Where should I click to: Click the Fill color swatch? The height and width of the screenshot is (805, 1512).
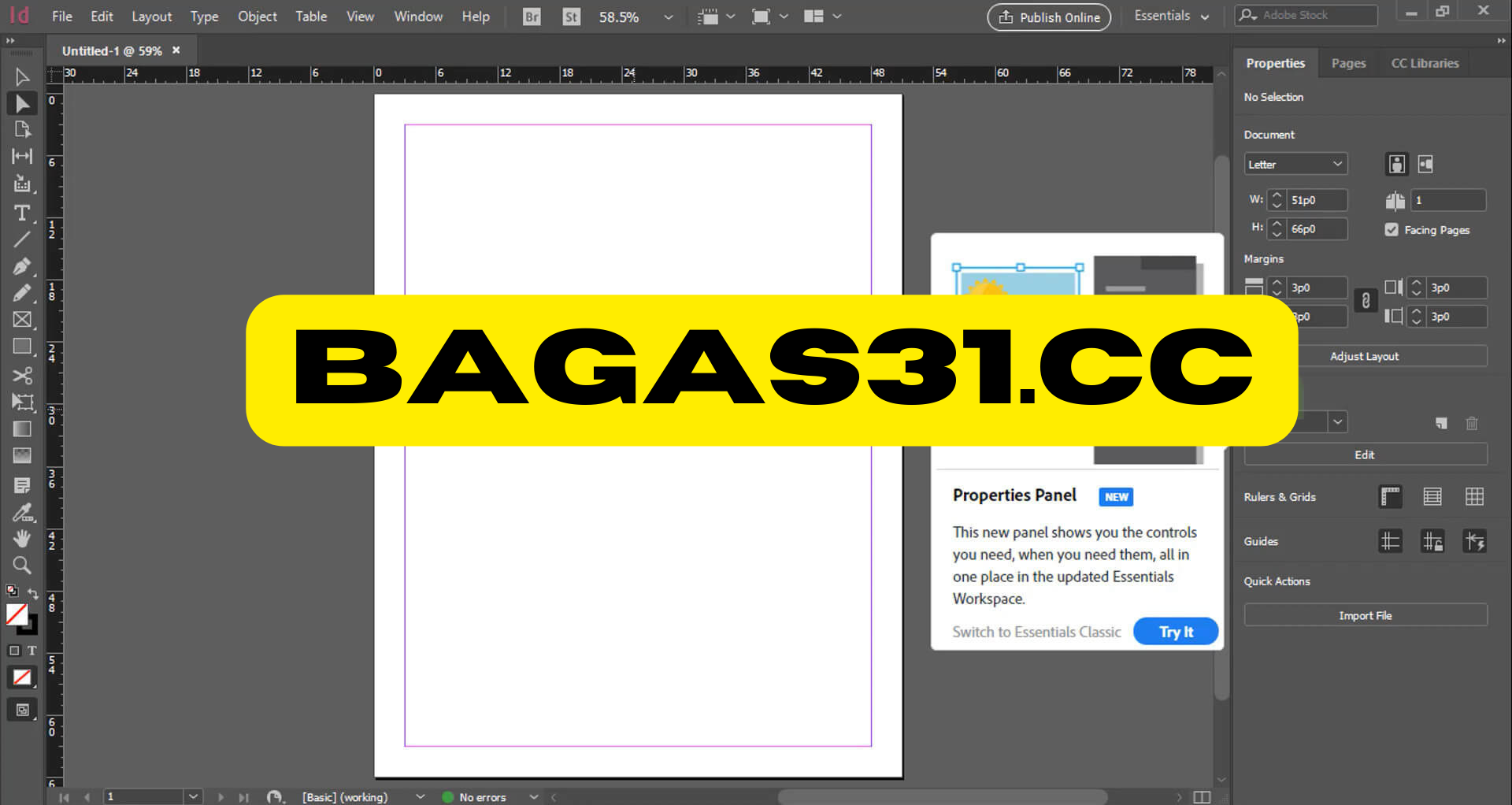[17, 614]
